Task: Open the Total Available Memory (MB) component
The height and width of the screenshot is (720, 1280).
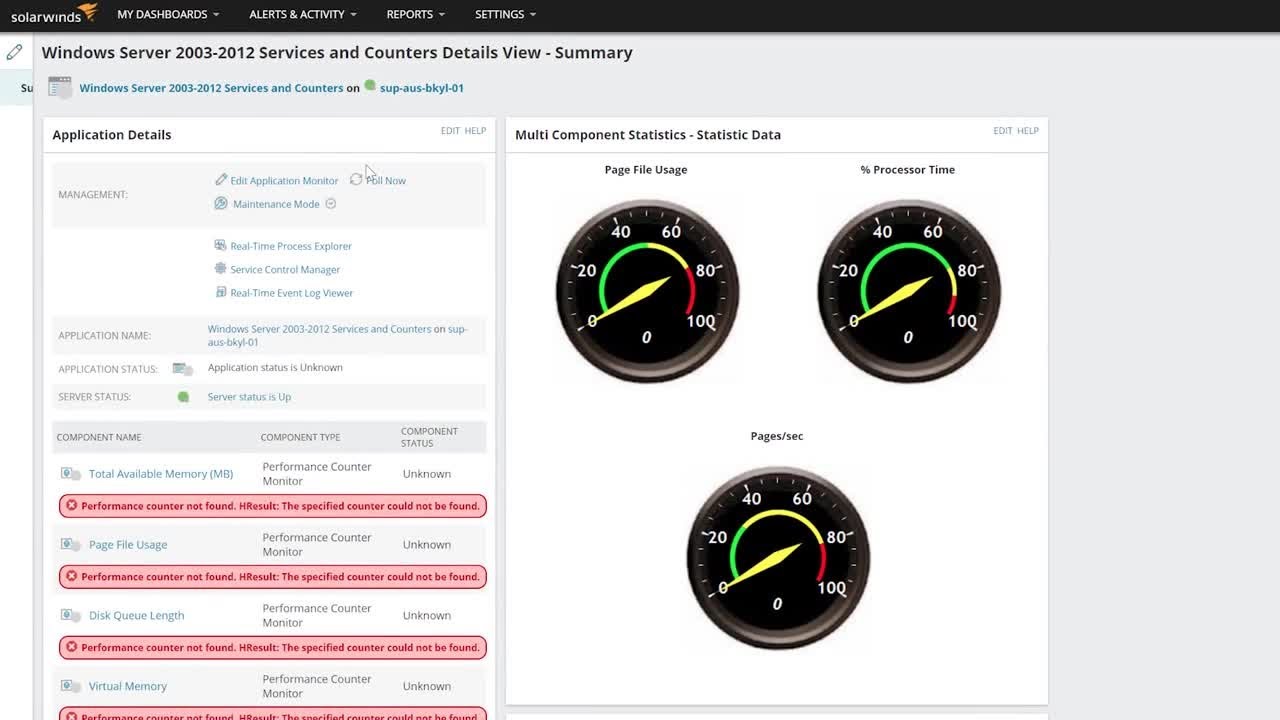Action: (x=161, y=474)
